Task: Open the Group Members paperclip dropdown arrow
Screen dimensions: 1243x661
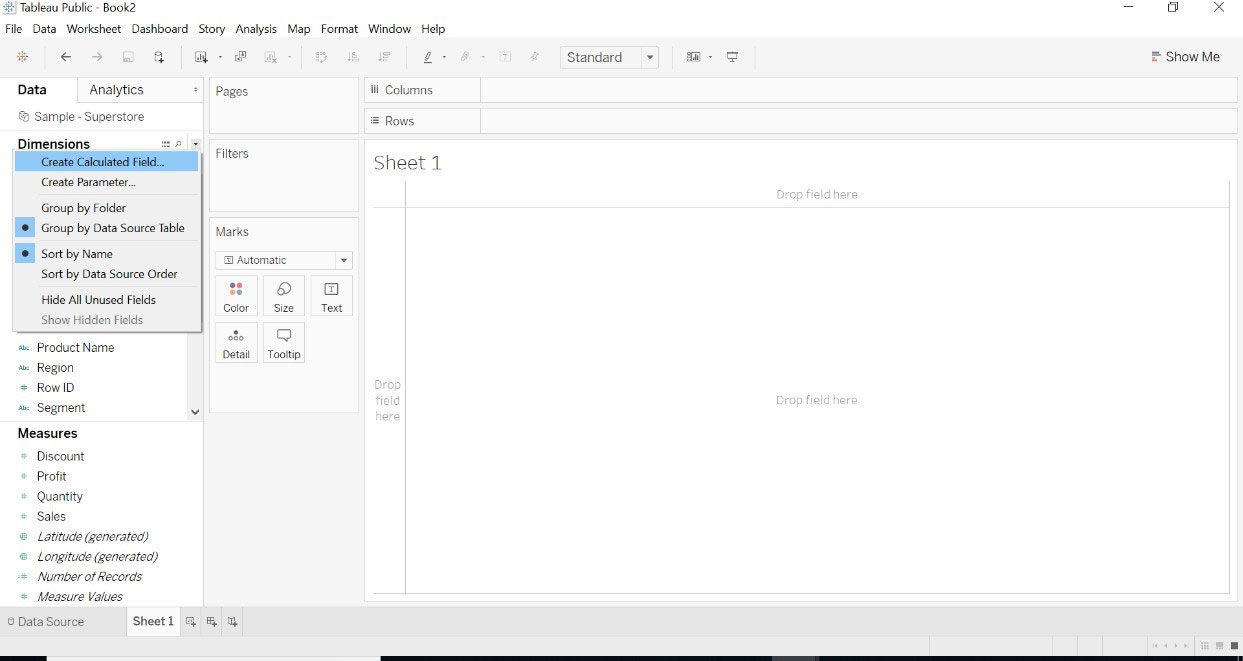Action: tap(482, 58)
